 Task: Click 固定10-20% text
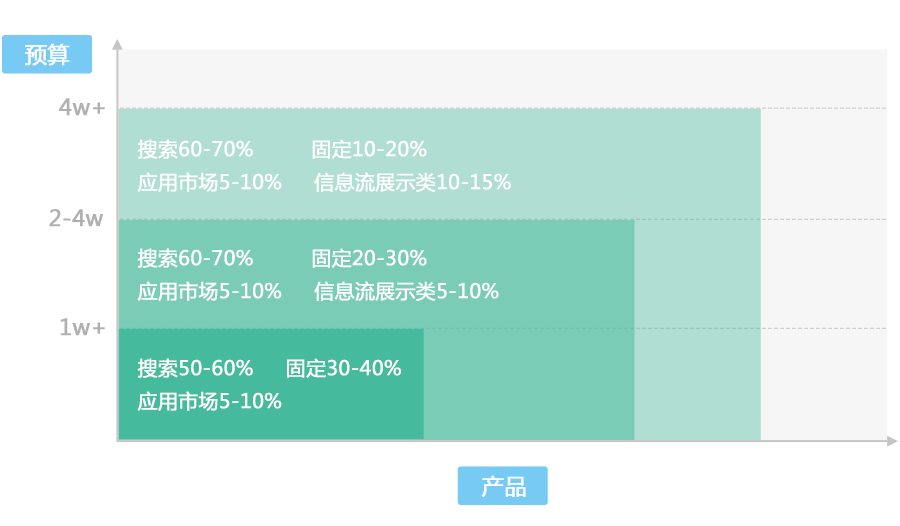click(x=369, y=149)
